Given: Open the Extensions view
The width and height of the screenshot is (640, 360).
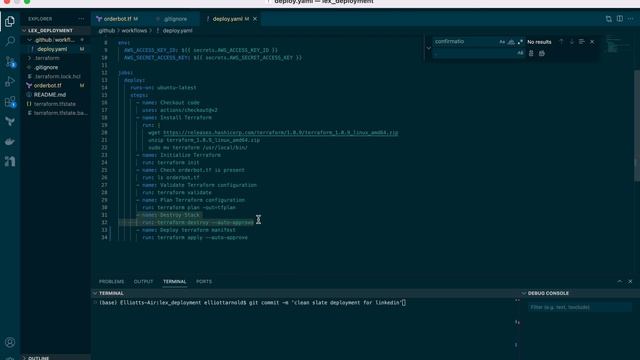Looking at the screenshot, I should [10, 101].
